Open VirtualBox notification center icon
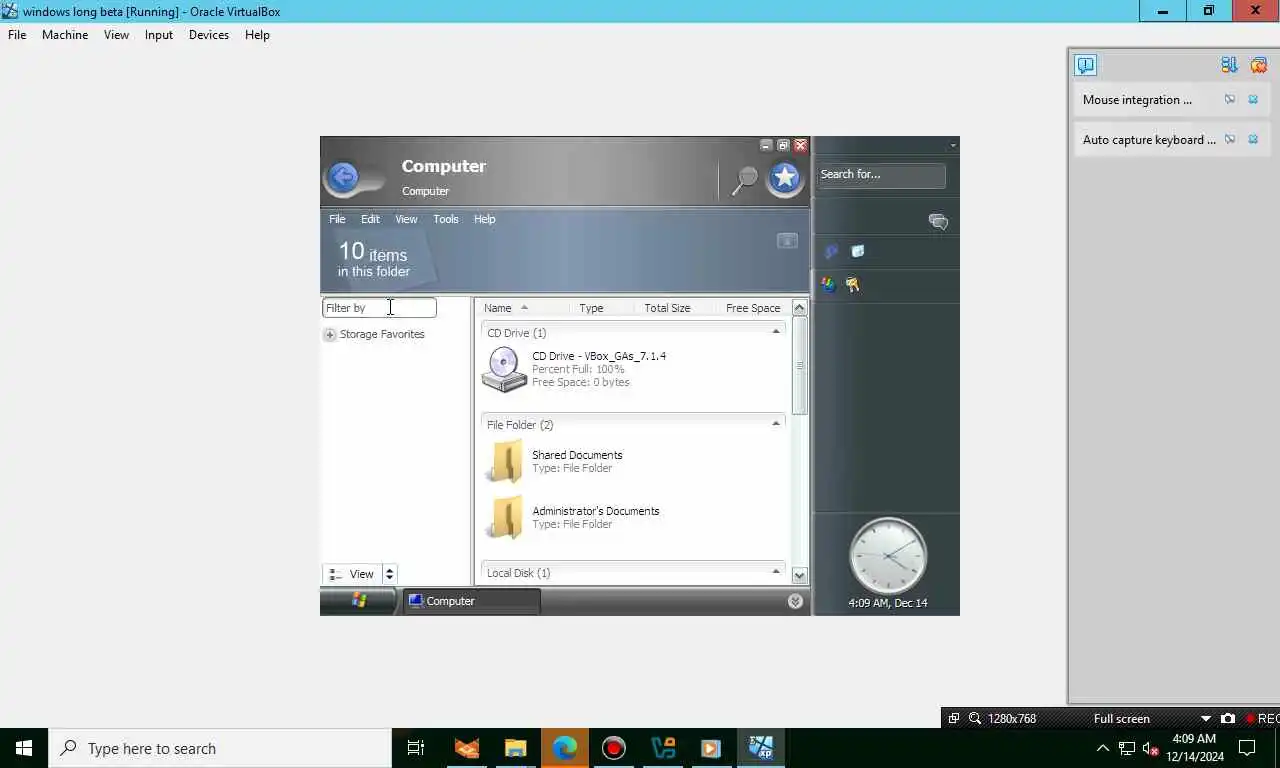Viewport: 1280px width, 768px height. coord(1086,65)
